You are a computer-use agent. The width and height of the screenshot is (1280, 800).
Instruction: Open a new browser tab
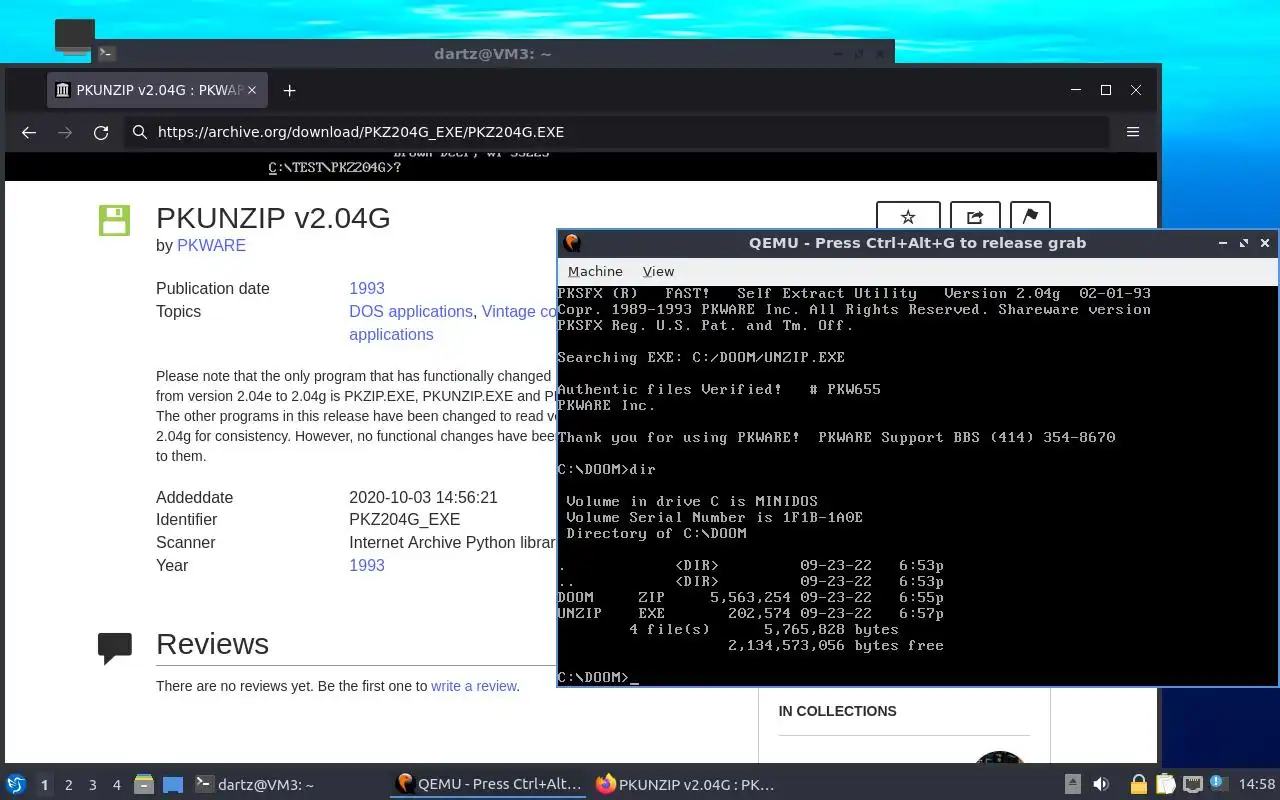click(289, 90)
